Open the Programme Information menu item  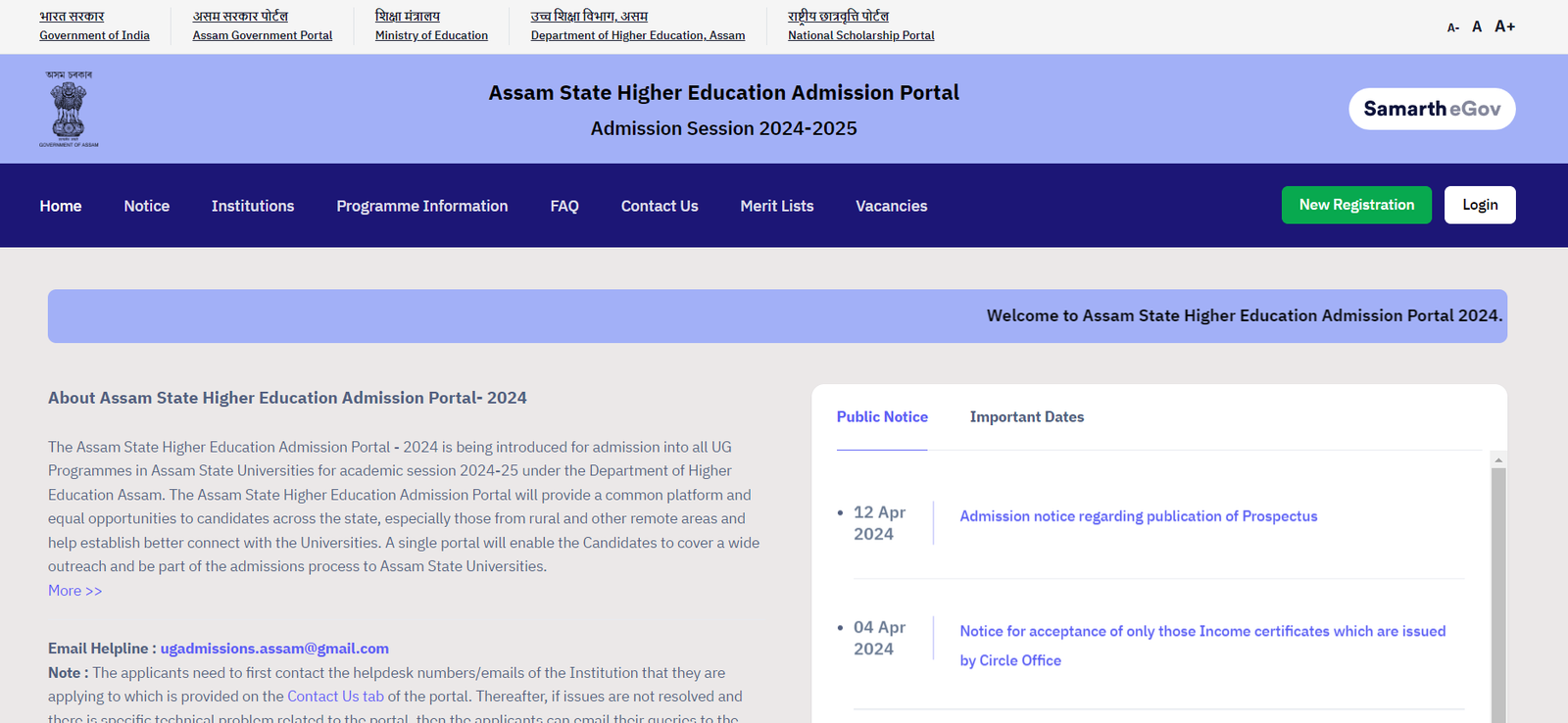click(x=422, y=206)
